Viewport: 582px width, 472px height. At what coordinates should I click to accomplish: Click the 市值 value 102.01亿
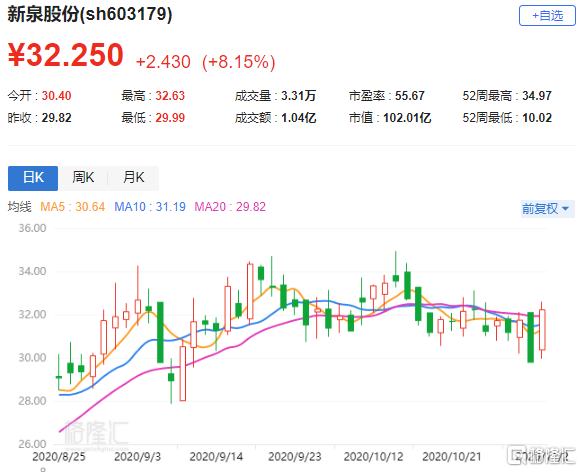tap(407, 118)
